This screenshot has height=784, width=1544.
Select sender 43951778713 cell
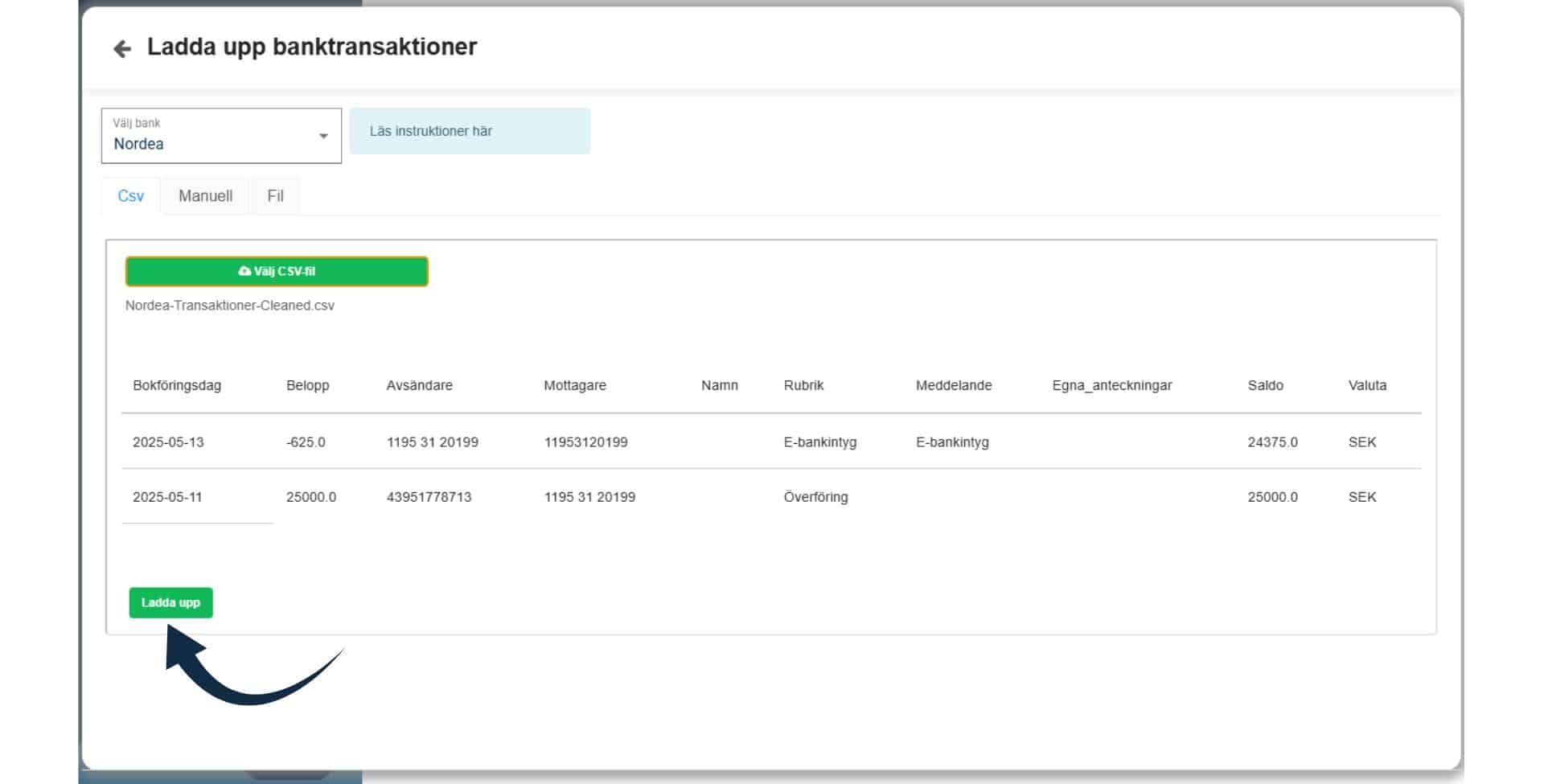click(429, 497)
